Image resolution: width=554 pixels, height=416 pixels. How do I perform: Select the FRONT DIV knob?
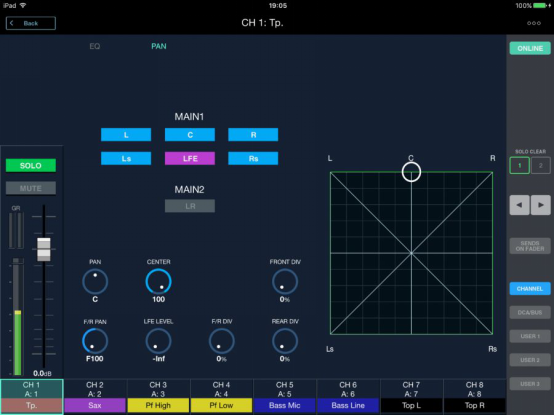pos(285,282)
